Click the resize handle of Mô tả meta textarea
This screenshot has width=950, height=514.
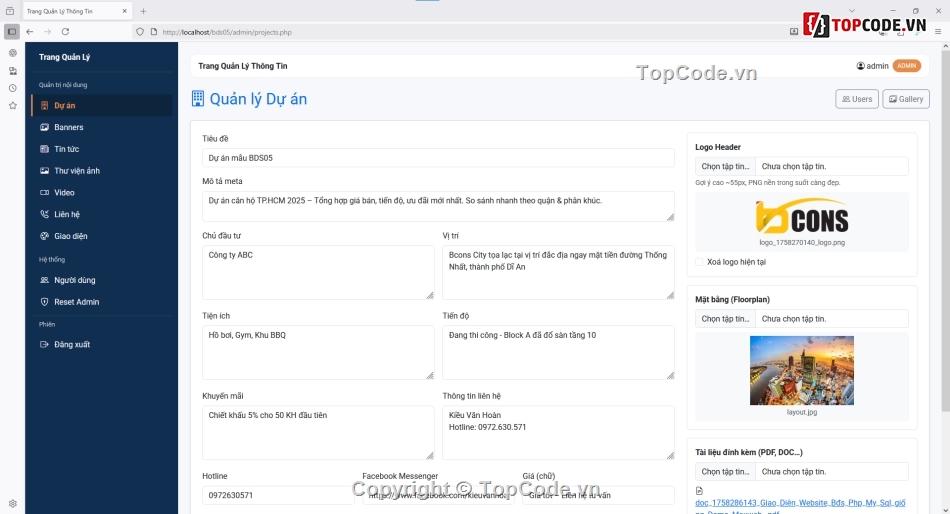(x=670, y=217)
